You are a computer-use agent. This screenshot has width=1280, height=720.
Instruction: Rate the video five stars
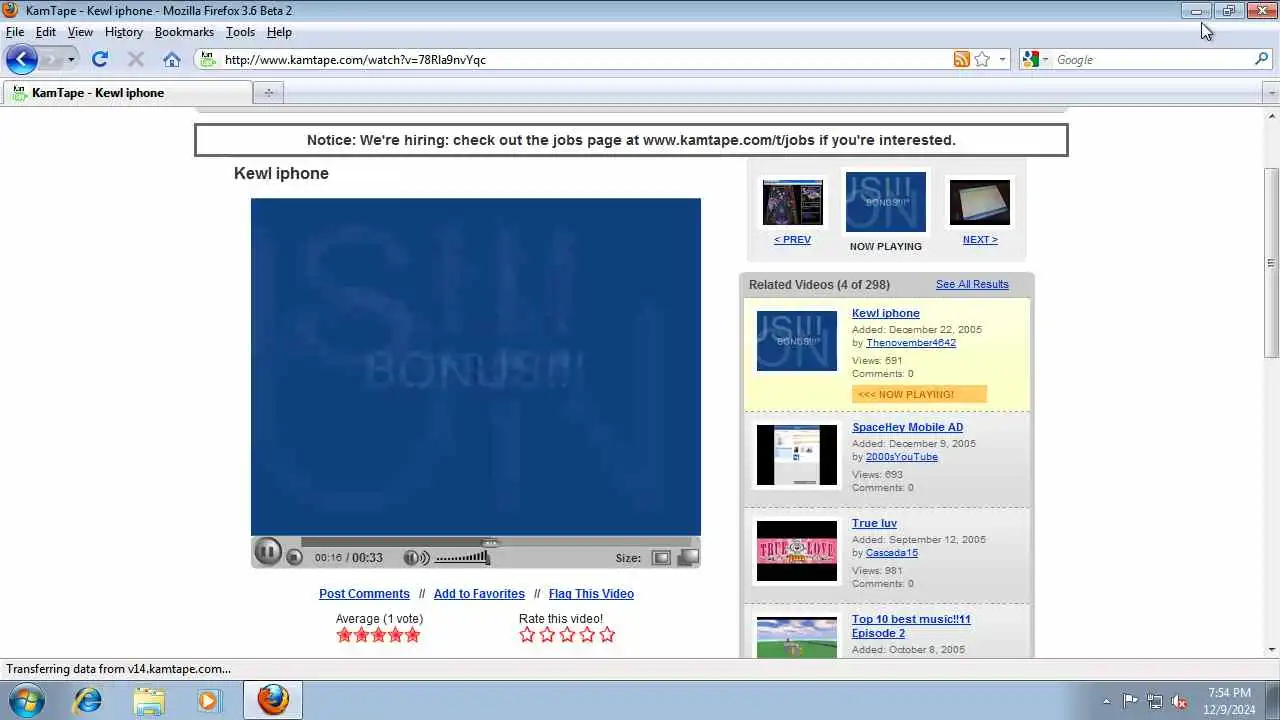pos(607,635)
